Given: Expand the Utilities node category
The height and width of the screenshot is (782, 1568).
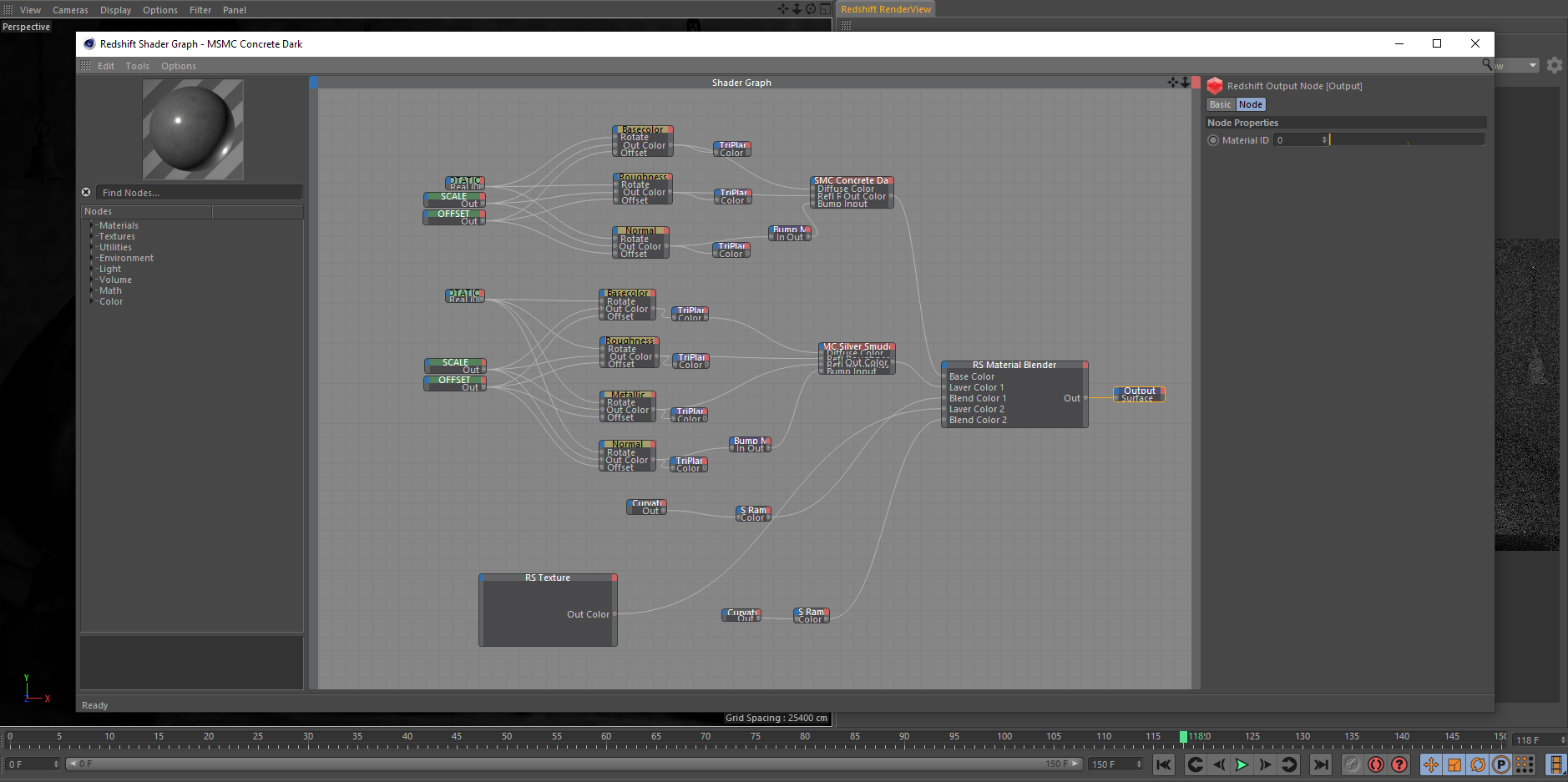Looking at the screenshot, I should click(x=91, y=247).
